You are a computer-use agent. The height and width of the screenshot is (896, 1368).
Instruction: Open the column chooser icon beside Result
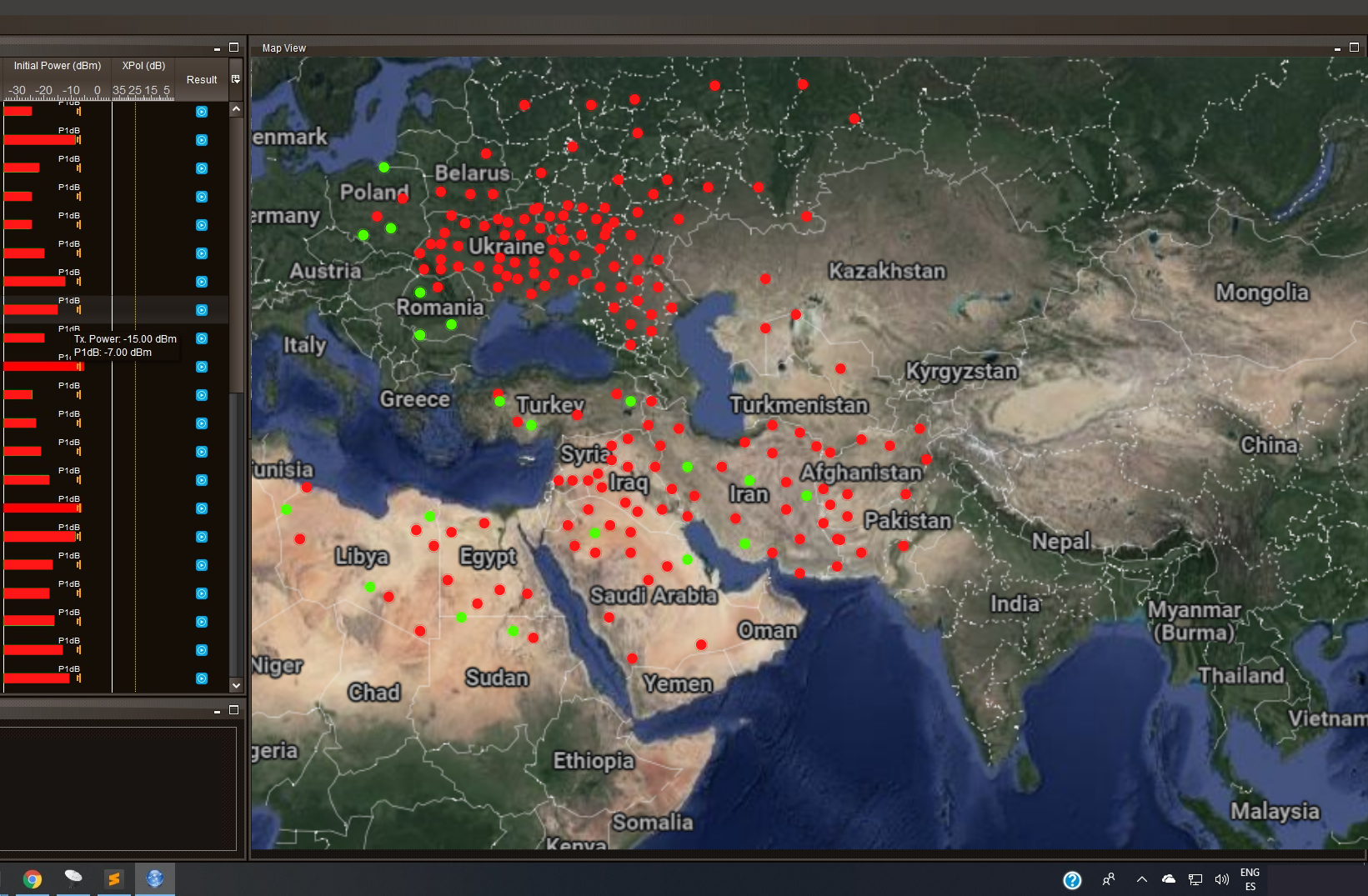point(236,79)
